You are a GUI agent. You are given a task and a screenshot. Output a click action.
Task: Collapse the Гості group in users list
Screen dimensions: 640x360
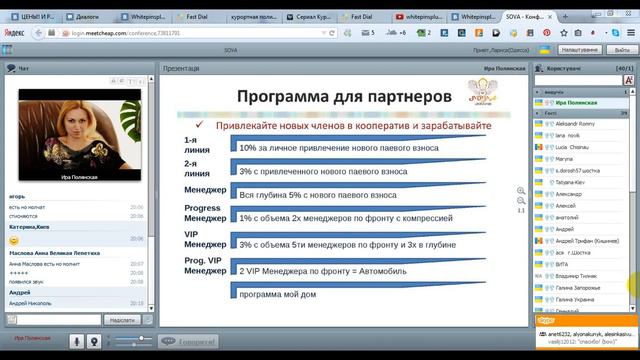click(x=537, y=113)
